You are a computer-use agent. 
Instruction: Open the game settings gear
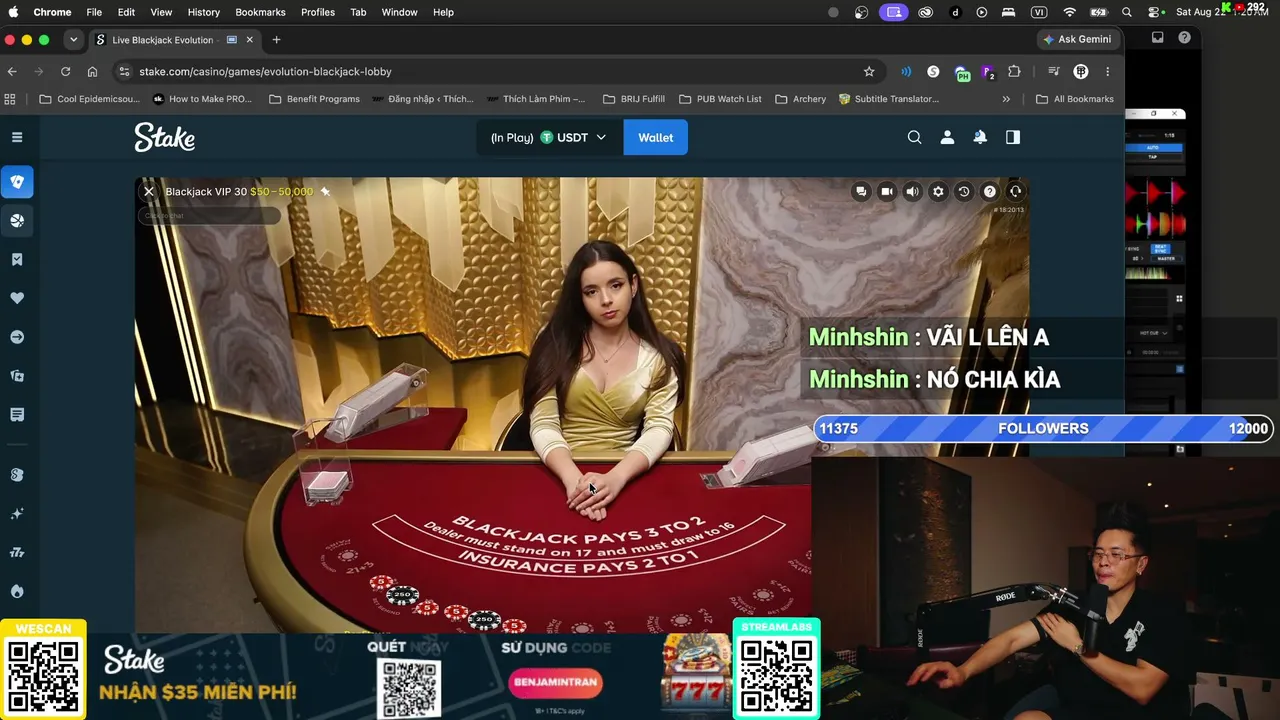[x=938, y=191]
